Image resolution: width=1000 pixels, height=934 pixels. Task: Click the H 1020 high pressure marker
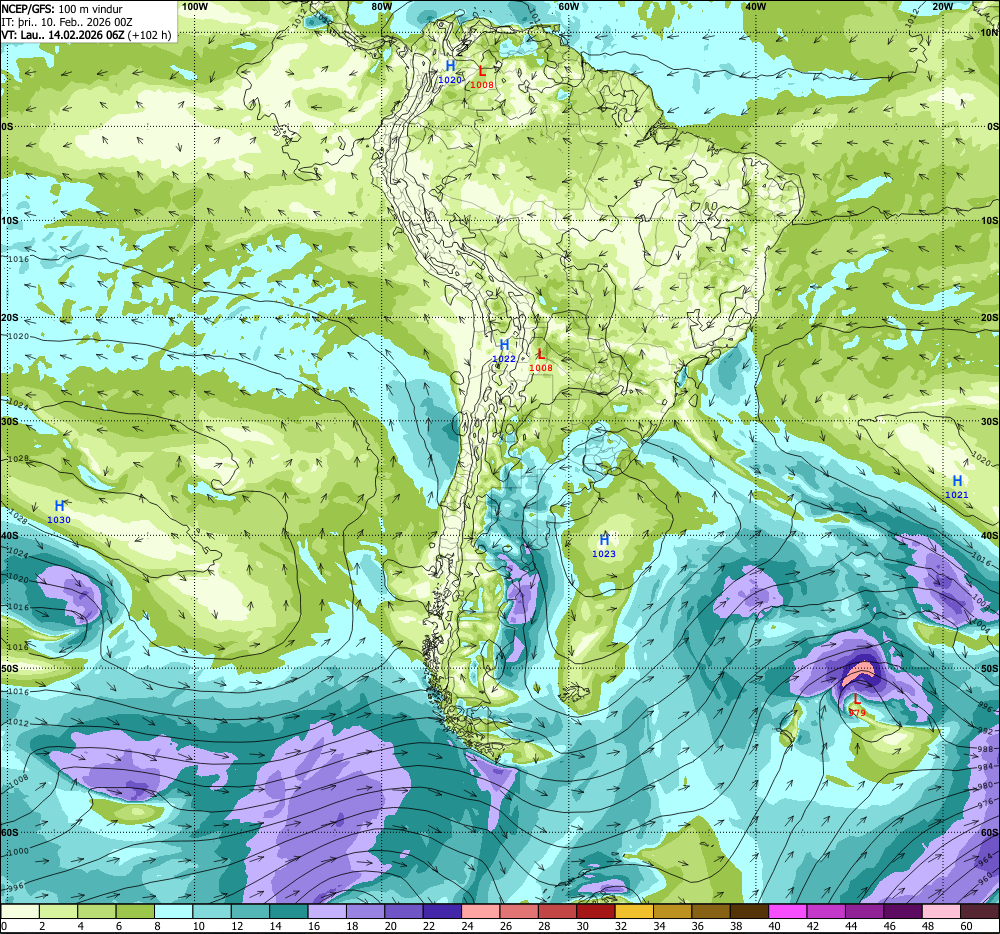[450, 71]
